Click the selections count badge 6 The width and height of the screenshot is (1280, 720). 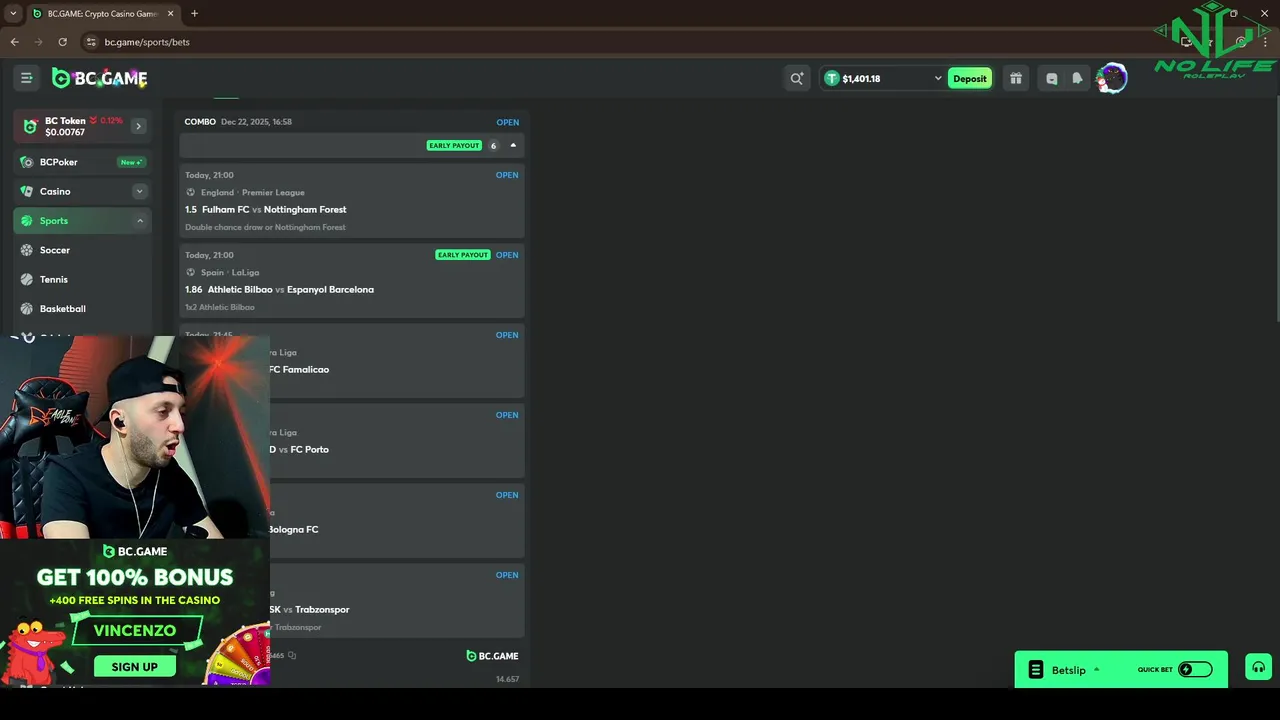pos(493,146)
